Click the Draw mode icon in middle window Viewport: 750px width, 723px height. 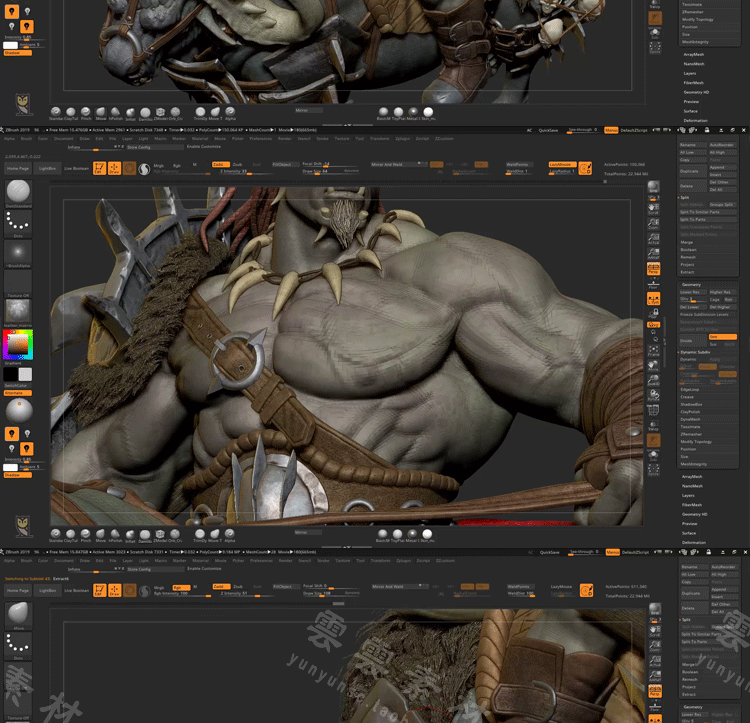click(x=114, y=168)
